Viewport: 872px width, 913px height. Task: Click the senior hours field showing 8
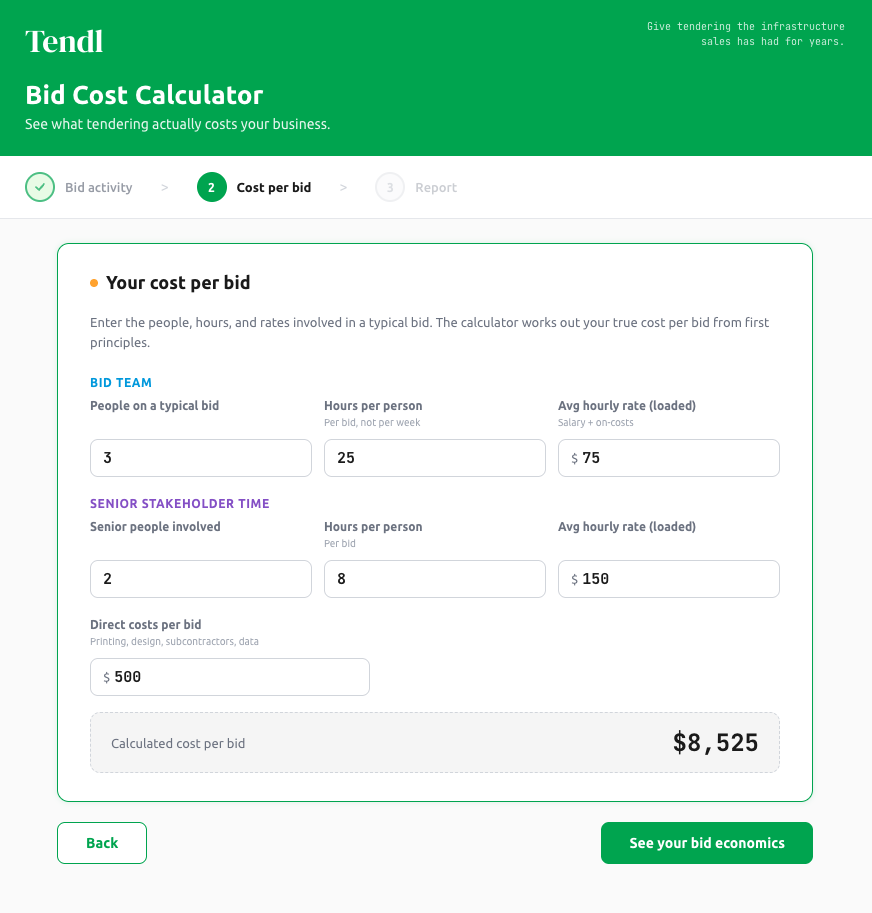(x=434, y=579)
